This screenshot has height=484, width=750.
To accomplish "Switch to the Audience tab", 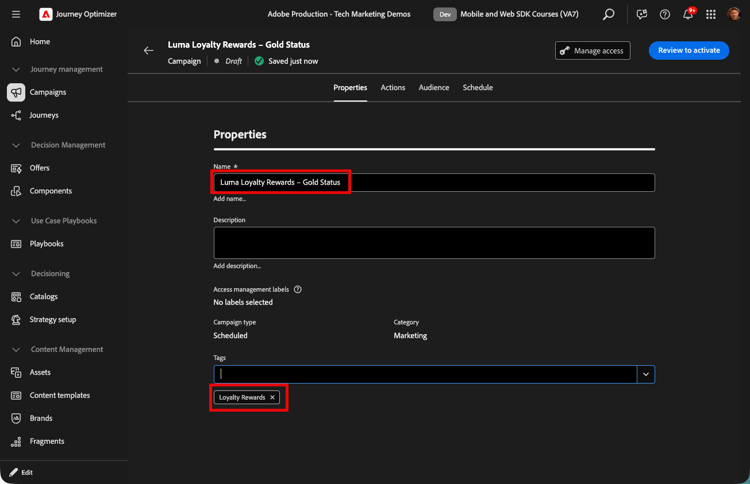I will coord(434,88).
